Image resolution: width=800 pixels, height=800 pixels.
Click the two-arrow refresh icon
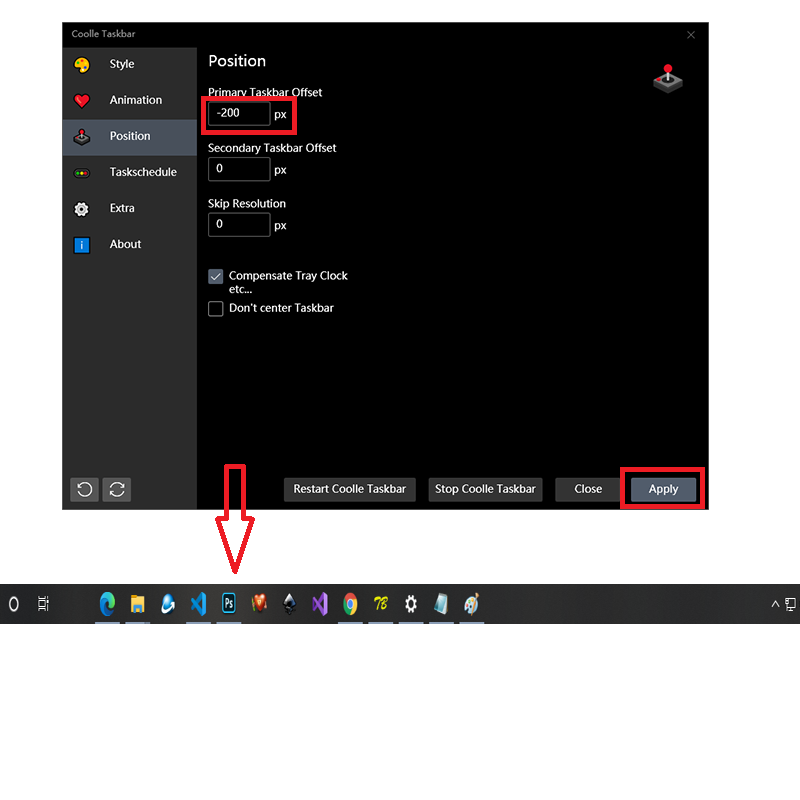117,489
